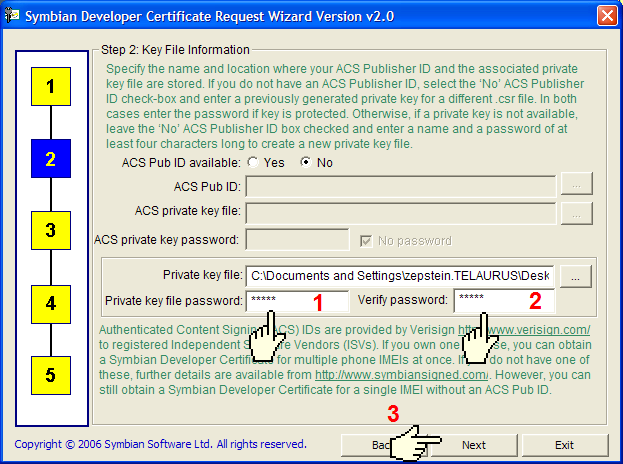This screenshot has height=464, width=623.
Task: Close the Certificate Request Wizard window
Action: pos(607,16)
